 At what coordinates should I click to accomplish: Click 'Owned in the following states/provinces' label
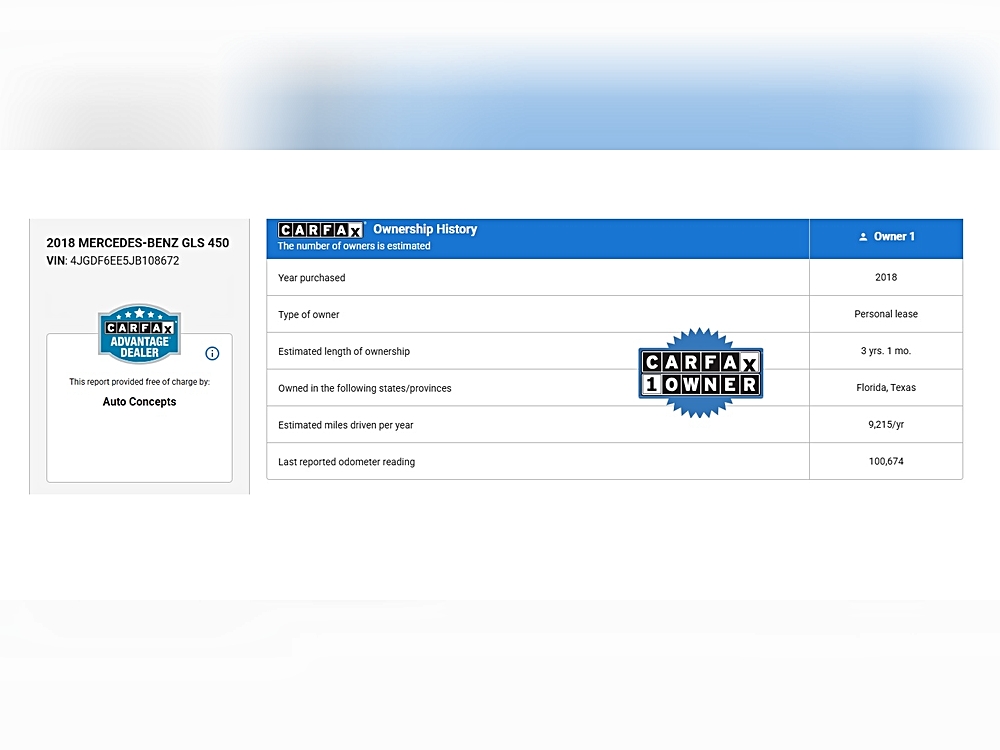pyautogui.click(x=365, y=388)
